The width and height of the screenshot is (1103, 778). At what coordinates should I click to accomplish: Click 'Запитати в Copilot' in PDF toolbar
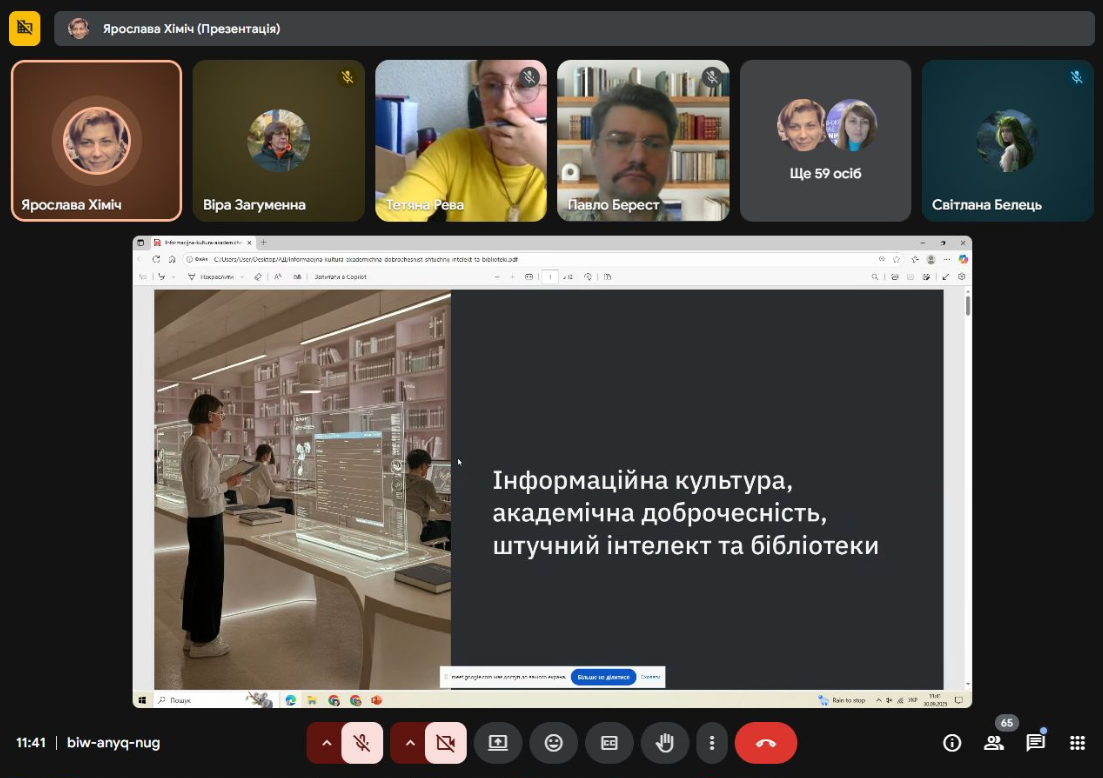click(x=340, y=277)
